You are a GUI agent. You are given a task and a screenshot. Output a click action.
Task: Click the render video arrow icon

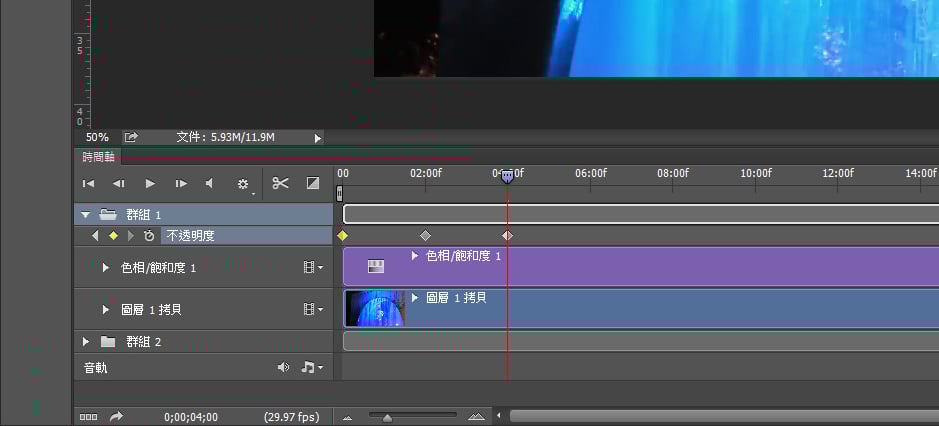116,417
